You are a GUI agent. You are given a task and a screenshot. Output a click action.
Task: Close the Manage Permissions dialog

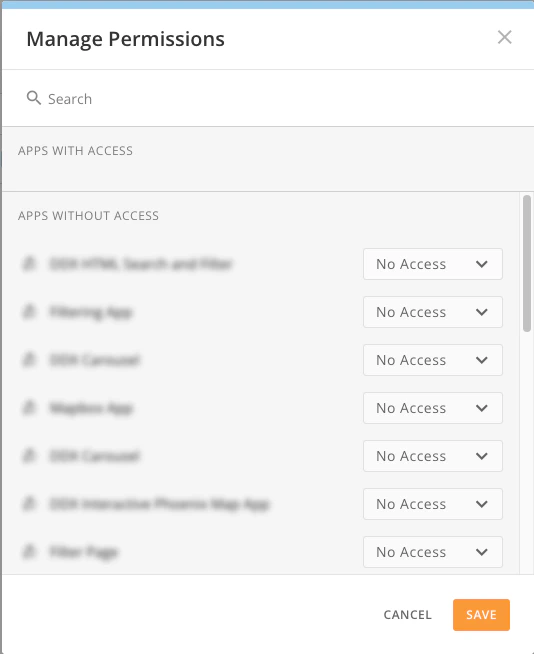[x=504, y=37]
